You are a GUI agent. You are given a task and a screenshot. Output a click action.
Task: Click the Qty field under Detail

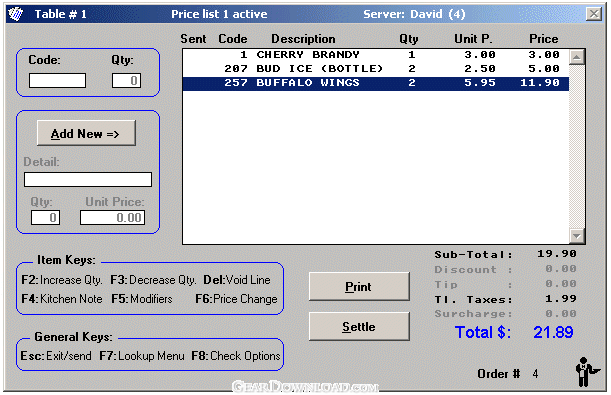(45, 217)
